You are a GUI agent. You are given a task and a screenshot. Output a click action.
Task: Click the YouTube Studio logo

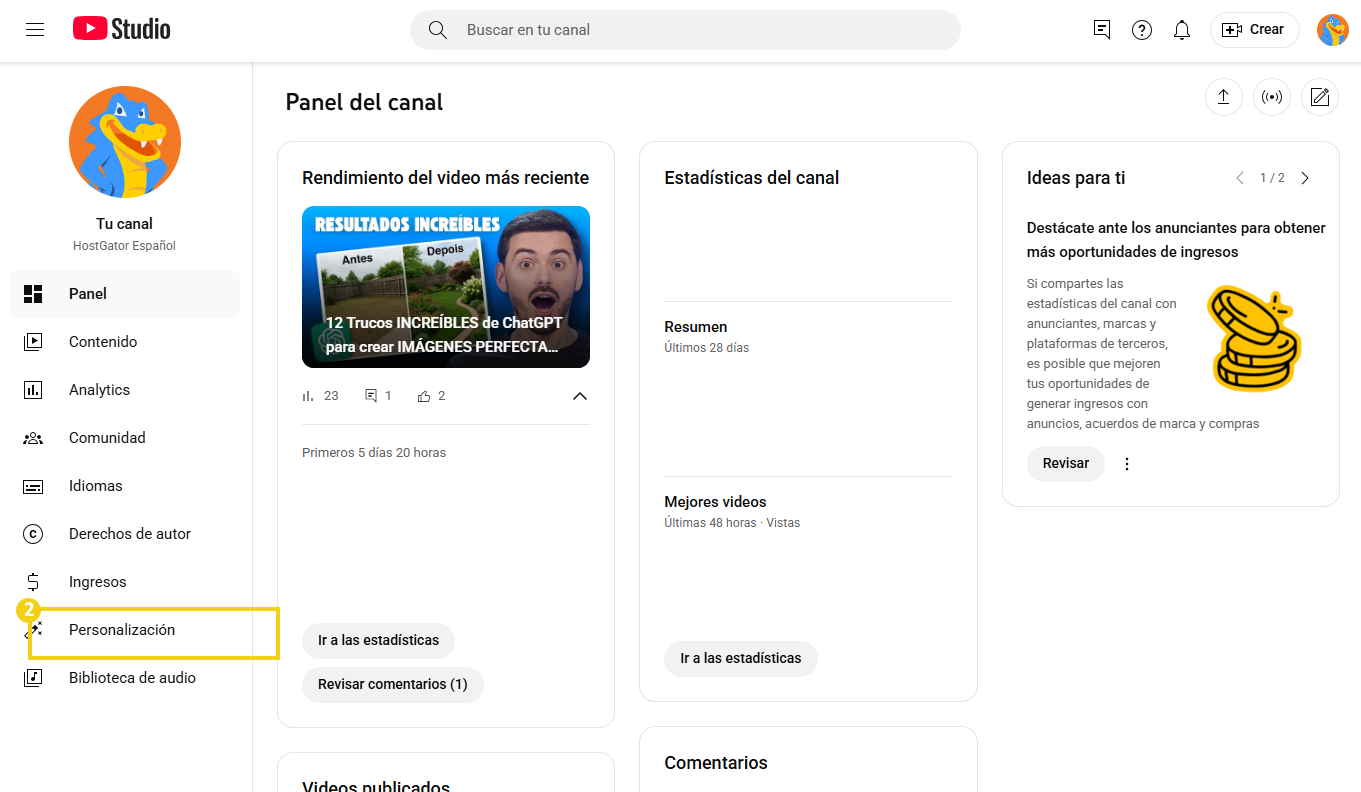120,29
